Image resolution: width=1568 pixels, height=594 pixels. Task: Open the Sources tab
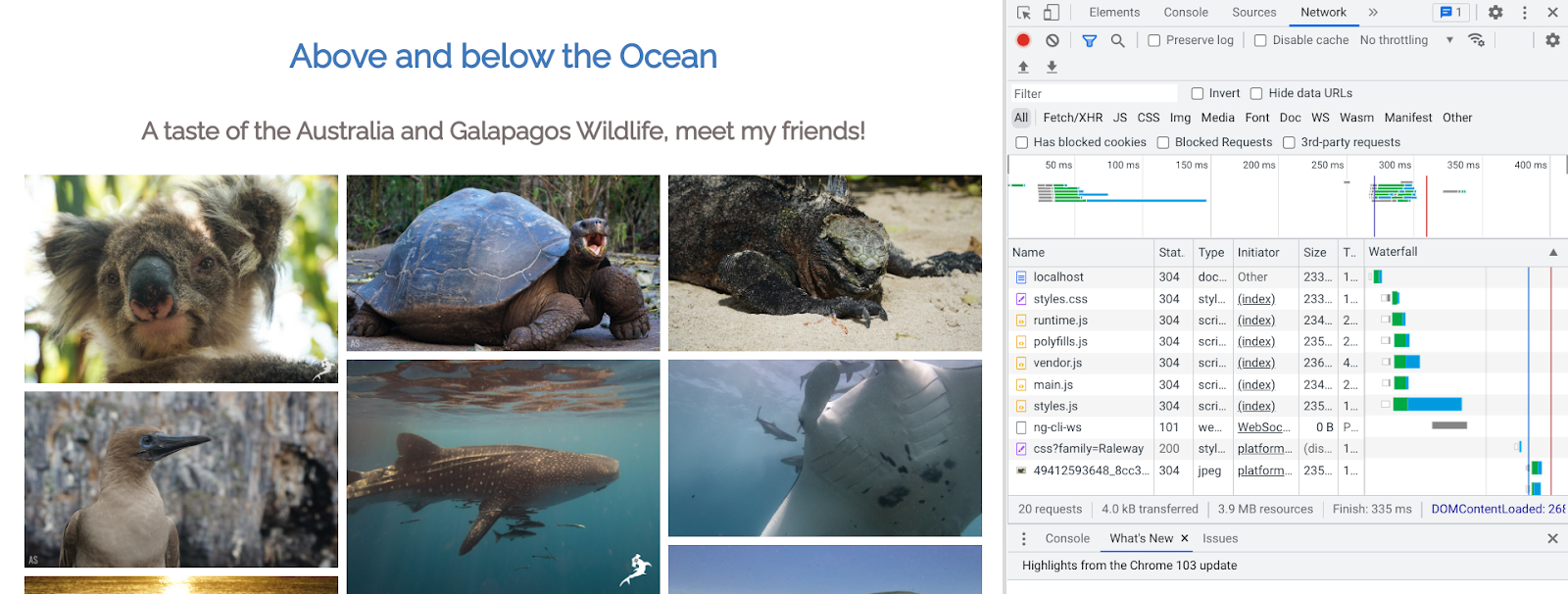tap(1253, 13)
